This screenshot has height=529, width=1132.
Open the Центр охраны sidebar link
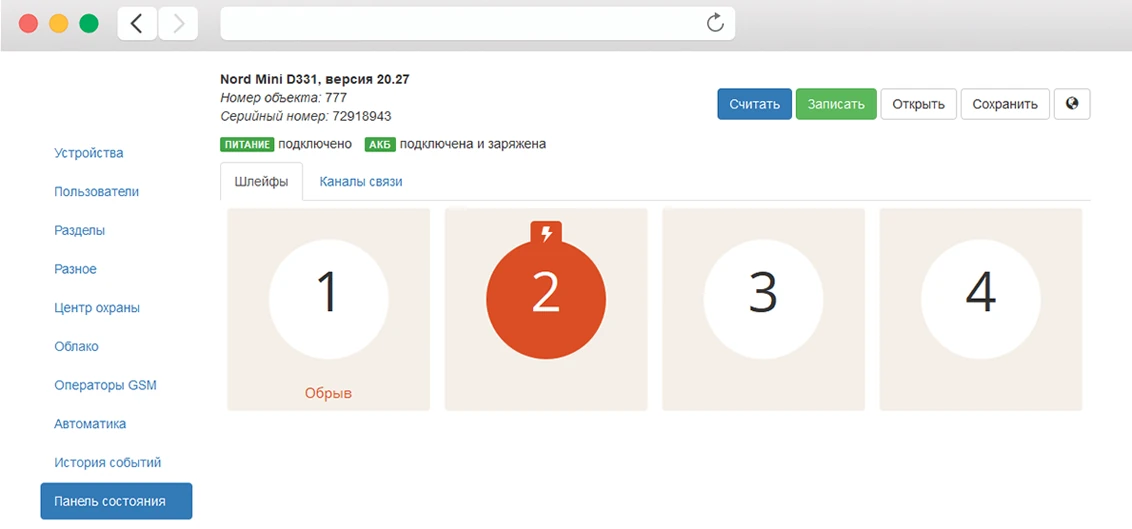97,308
